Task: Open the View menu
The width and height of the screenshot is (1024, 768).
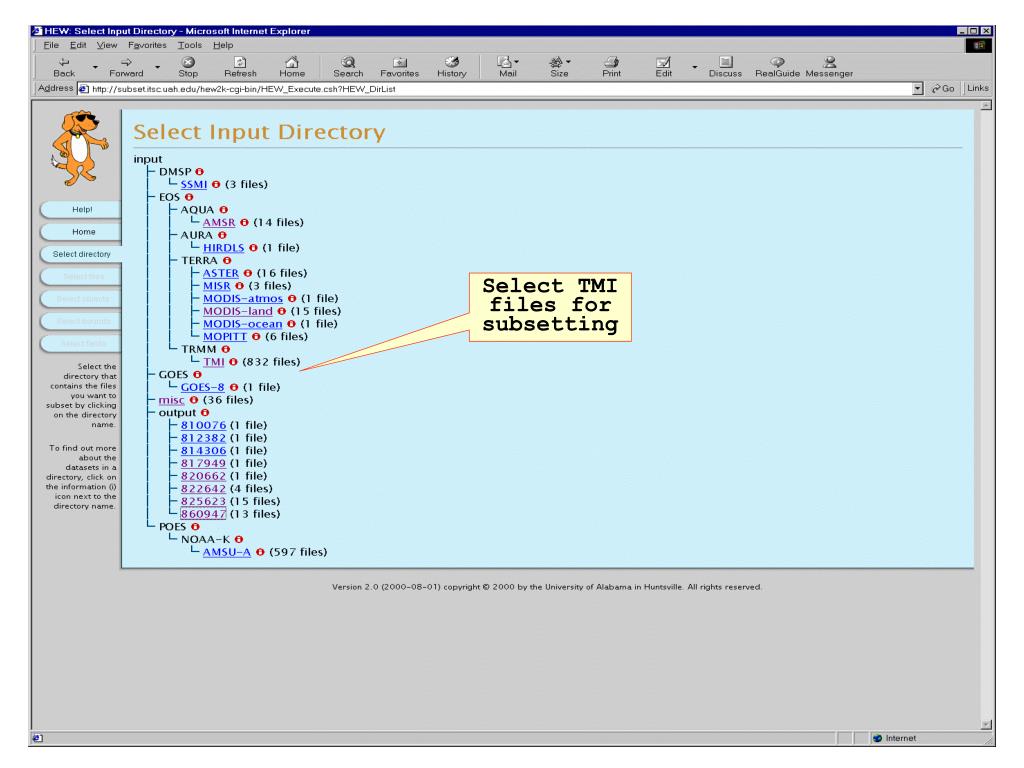Action: click(x=106, y=46)
